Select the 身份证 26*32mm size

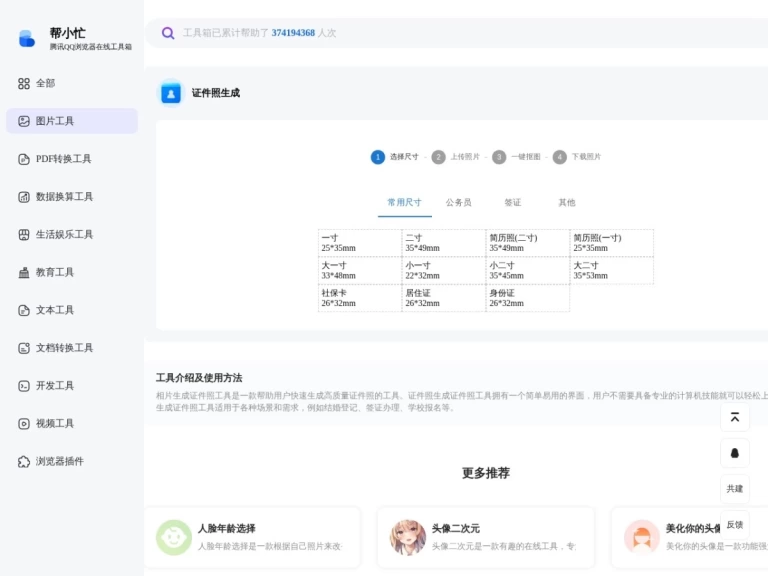[528, 298]
